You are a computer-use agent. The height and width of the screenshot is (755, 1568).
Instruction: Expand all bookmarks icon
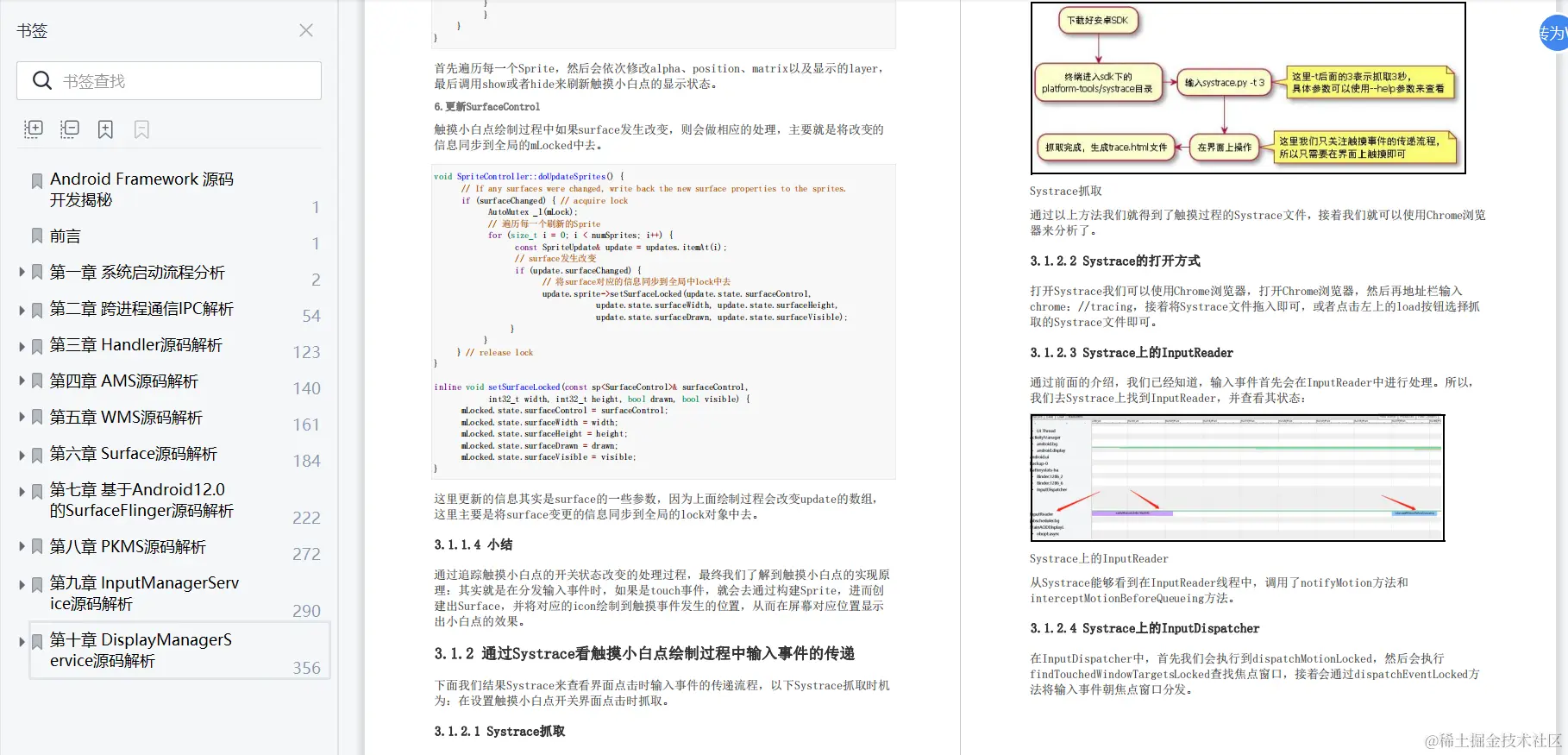click(x=33, y=129)
